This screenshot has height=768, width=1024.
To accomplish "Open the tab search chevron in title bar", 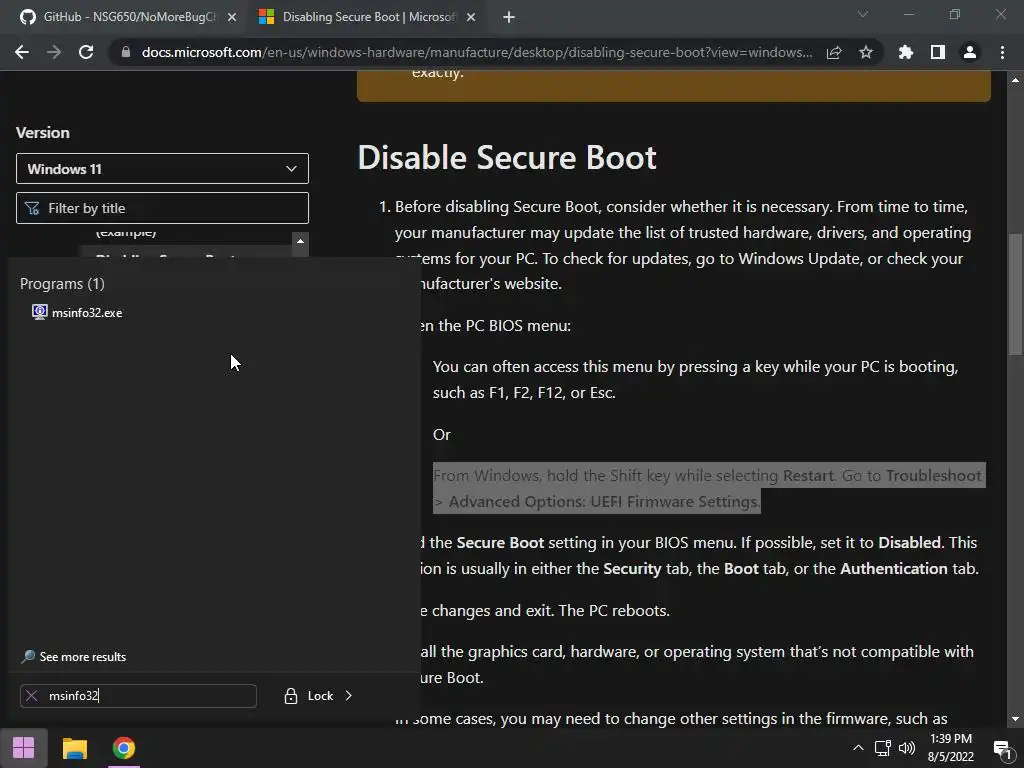I will pyautogui.click(x=863, y=14).
